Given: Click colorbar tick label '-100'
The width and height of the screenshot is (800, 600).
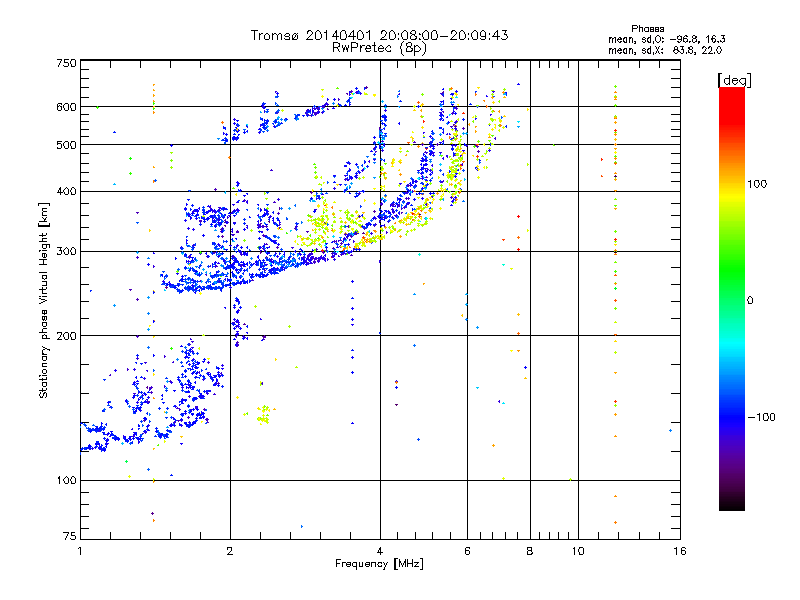Looking at the screenshot, I should [x=762, y=417].
